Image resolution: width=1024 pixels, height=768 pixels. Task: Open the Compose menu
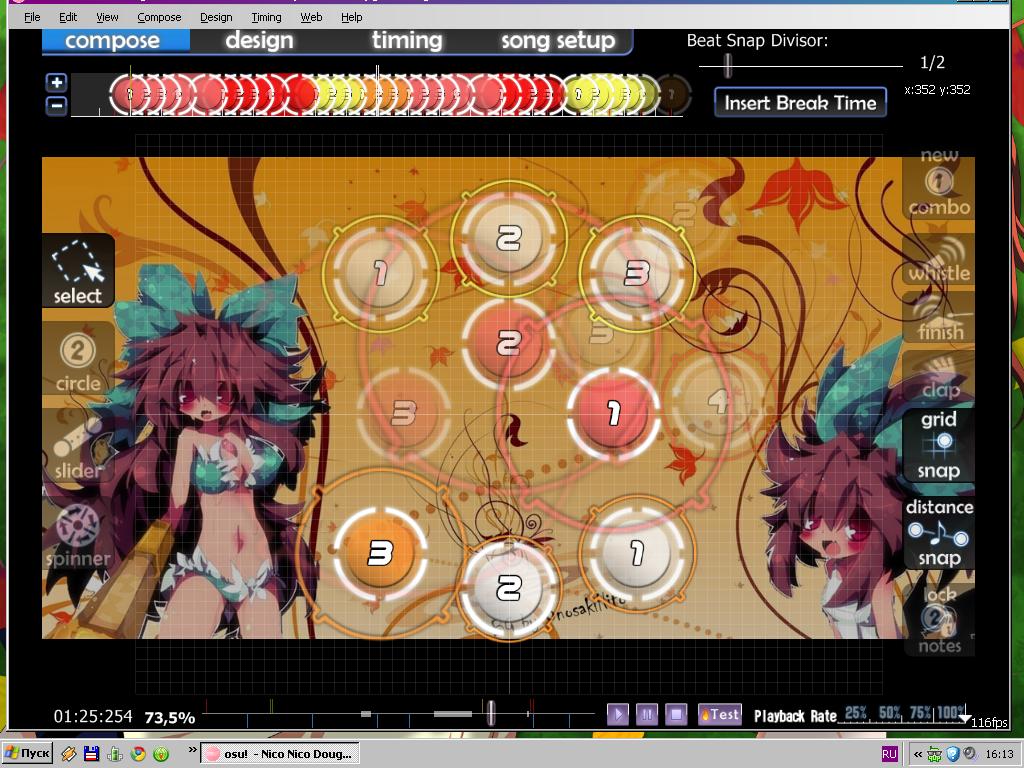tap(159, 17)
